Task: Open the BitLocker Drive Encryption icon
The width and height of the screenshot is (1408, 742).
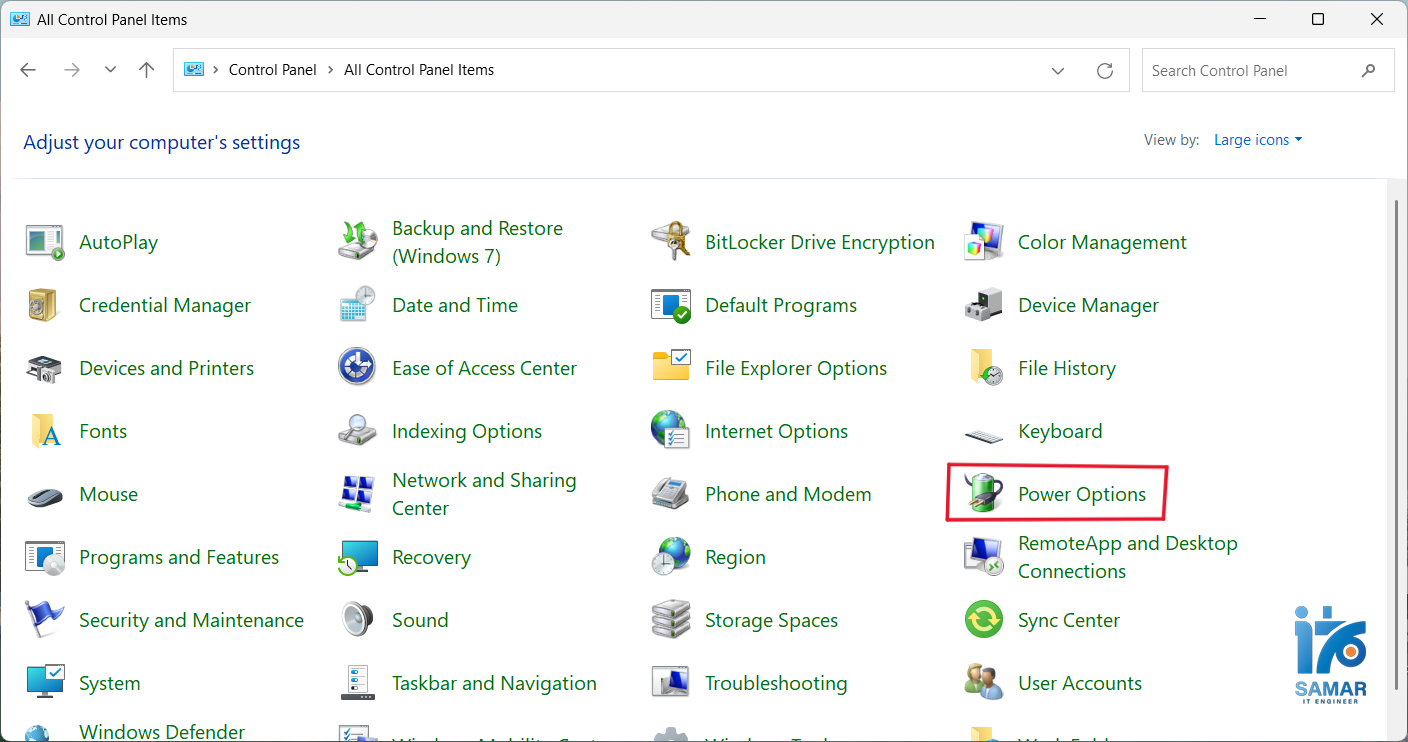Action: pyautogui.click(x=670, y=242)
